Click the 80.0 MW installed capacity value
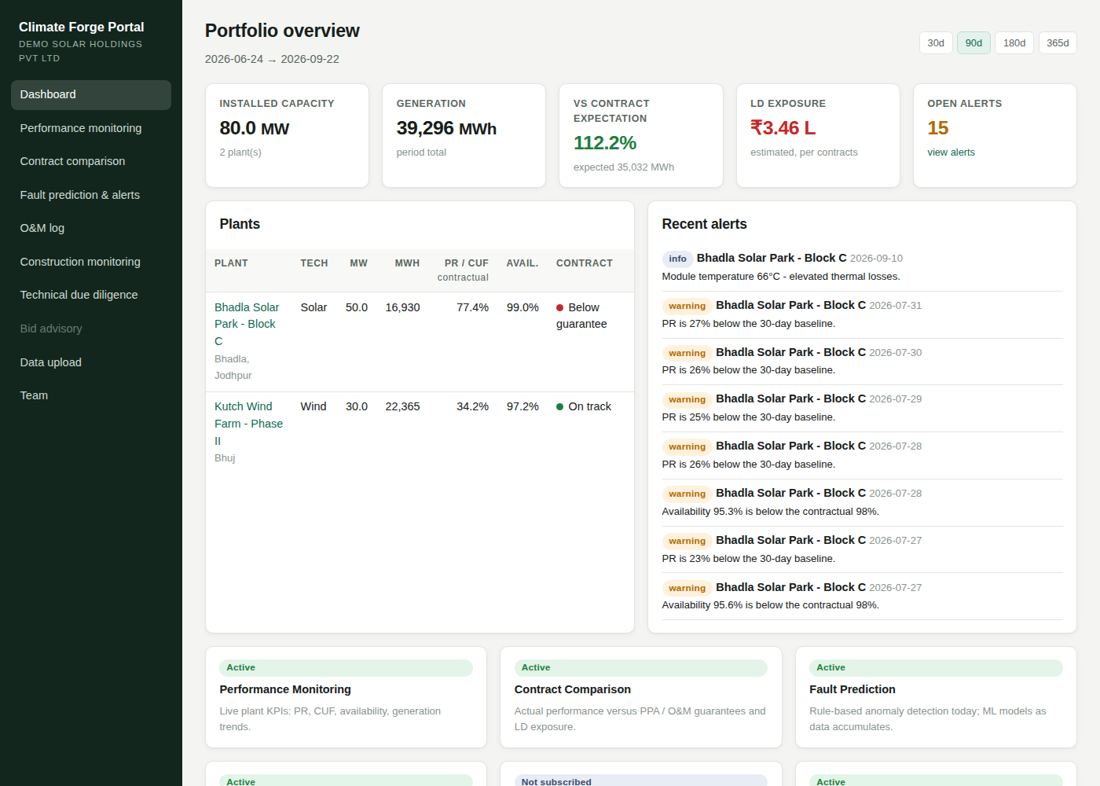The height and width of the screenshot is (786, 1100). point(254,128)
